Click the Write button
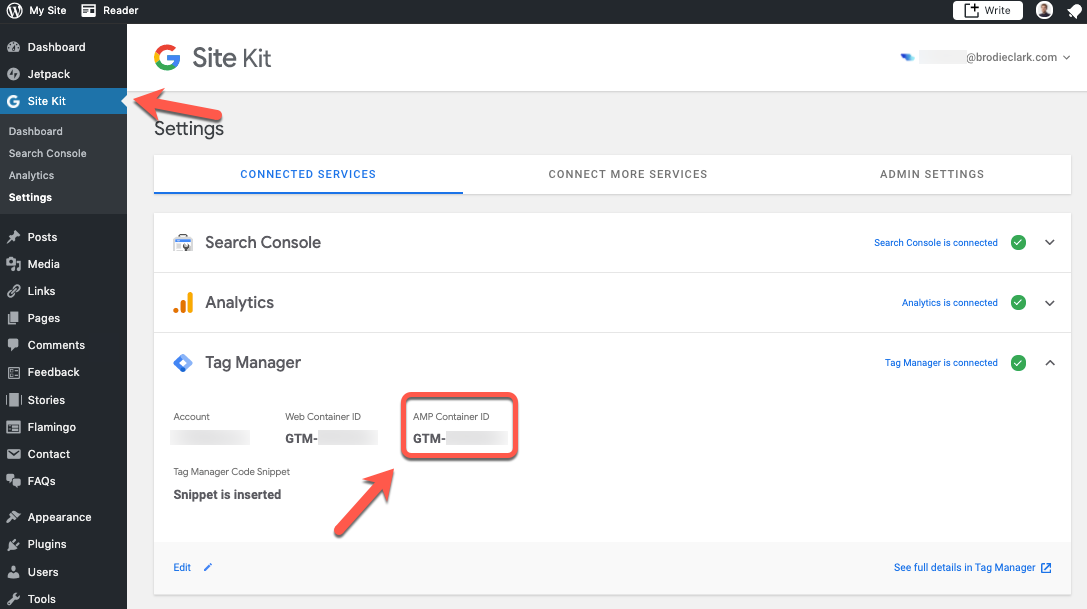This screenshot has width=1087, height=609. coord(987,10)
